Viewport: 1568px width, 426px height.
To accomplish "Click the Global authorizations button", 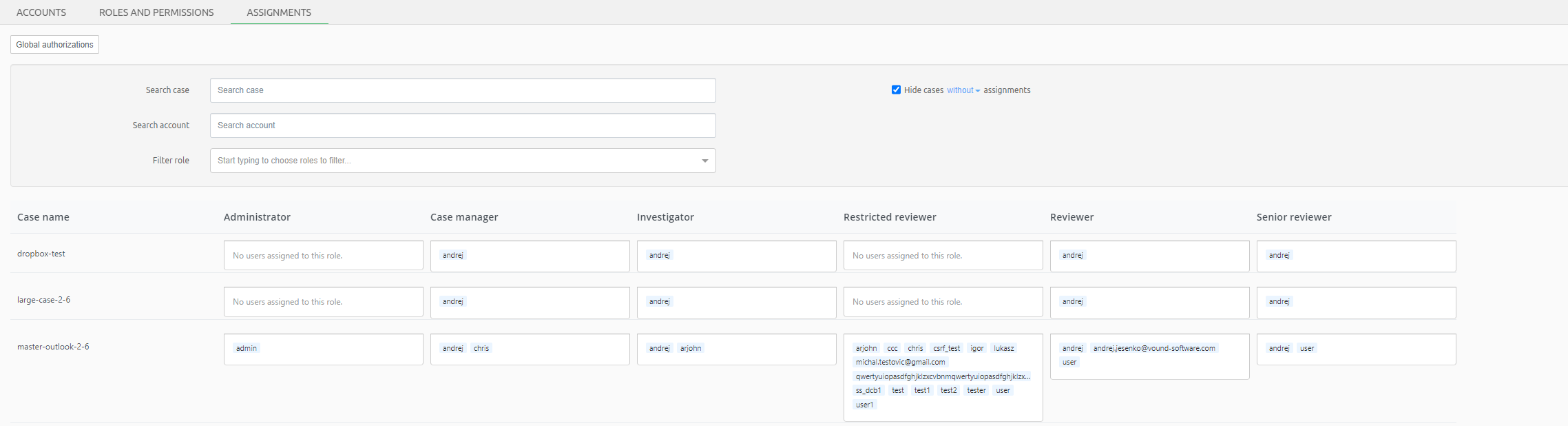I will pos(54,45).
